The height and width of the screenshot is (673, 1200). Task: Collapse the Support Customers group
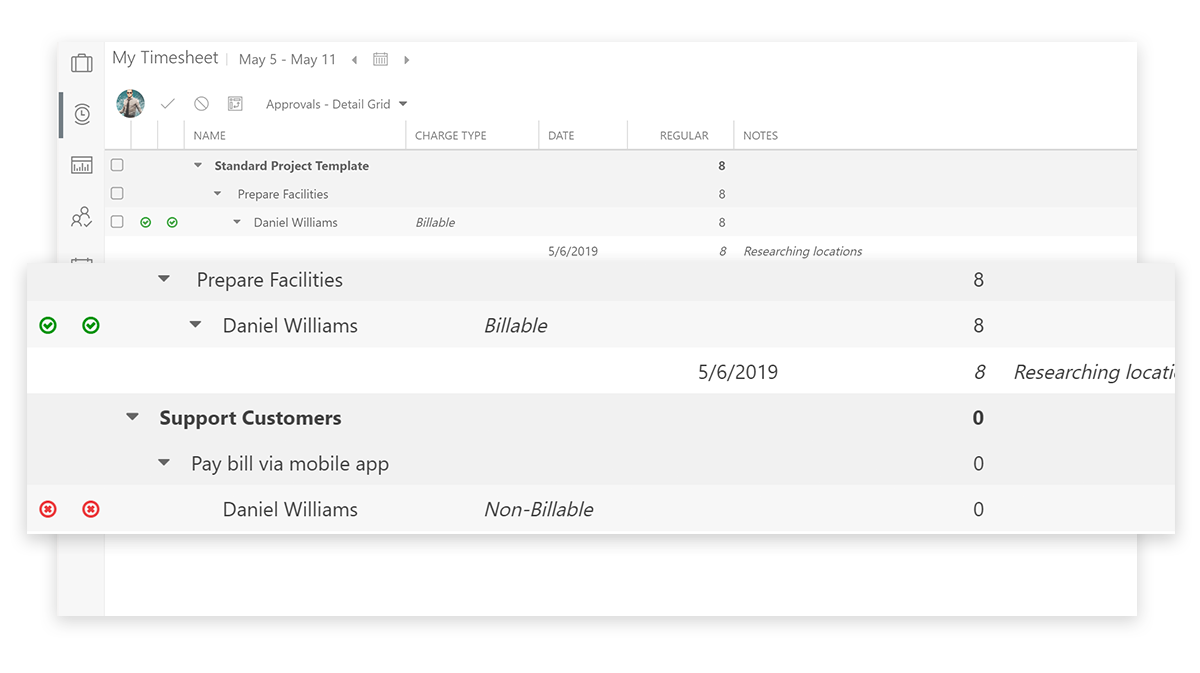tap(132, 417)
